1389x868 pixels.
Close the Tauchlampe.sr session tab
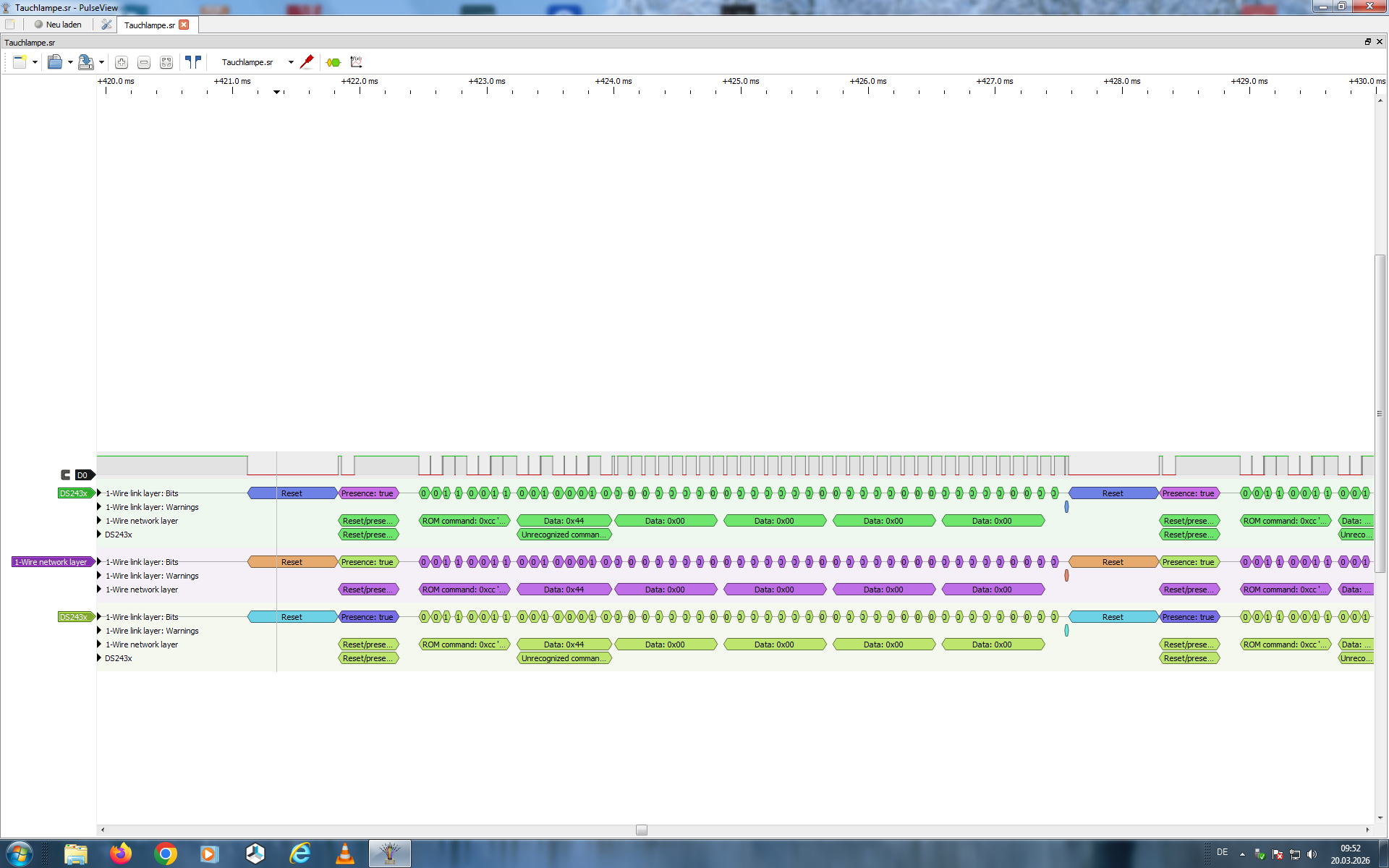(184, 25)
